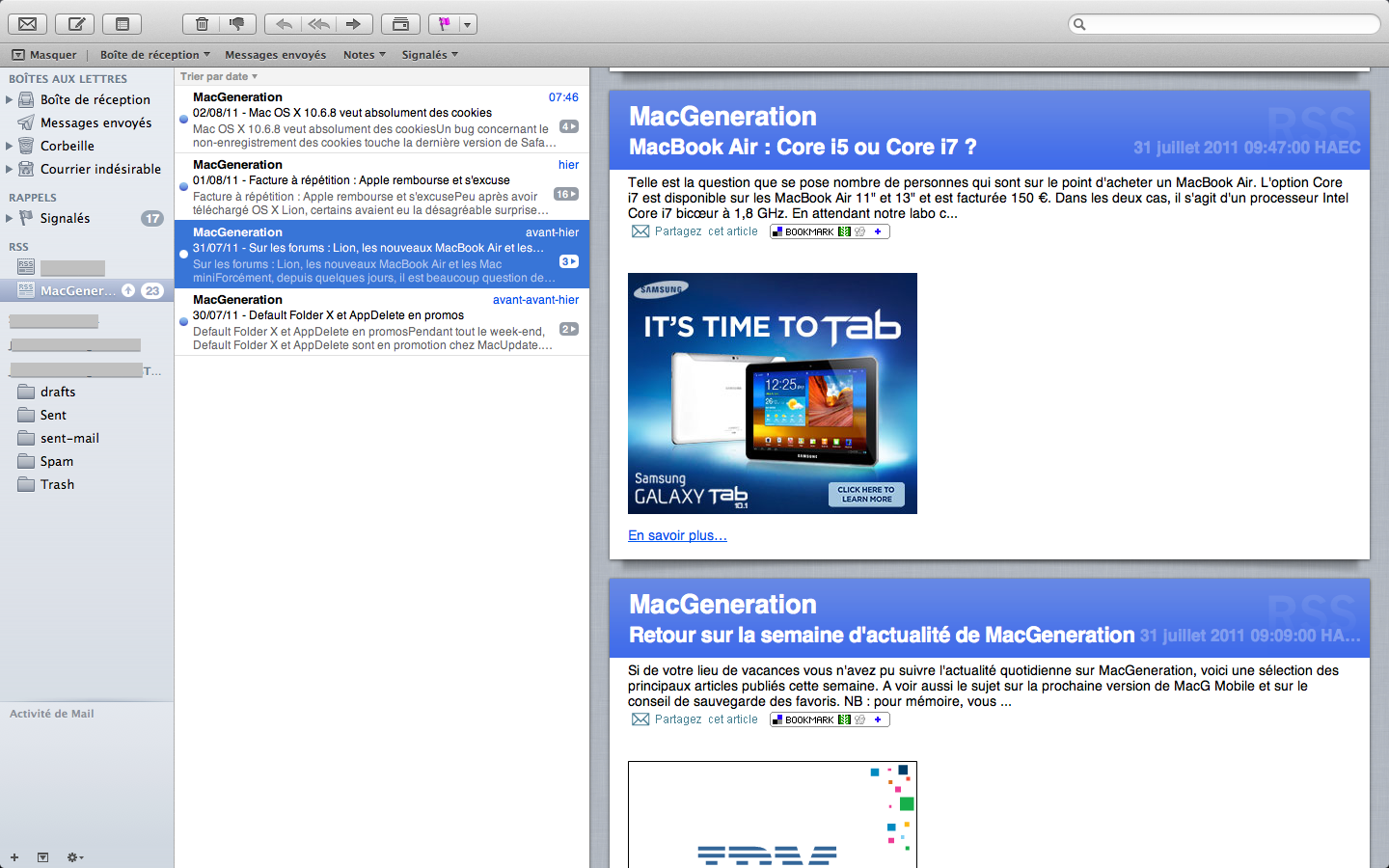The image size is (1389, 868).
Task: Expand the Signalés reminders disclosure triangle
Action: point(9,218)
